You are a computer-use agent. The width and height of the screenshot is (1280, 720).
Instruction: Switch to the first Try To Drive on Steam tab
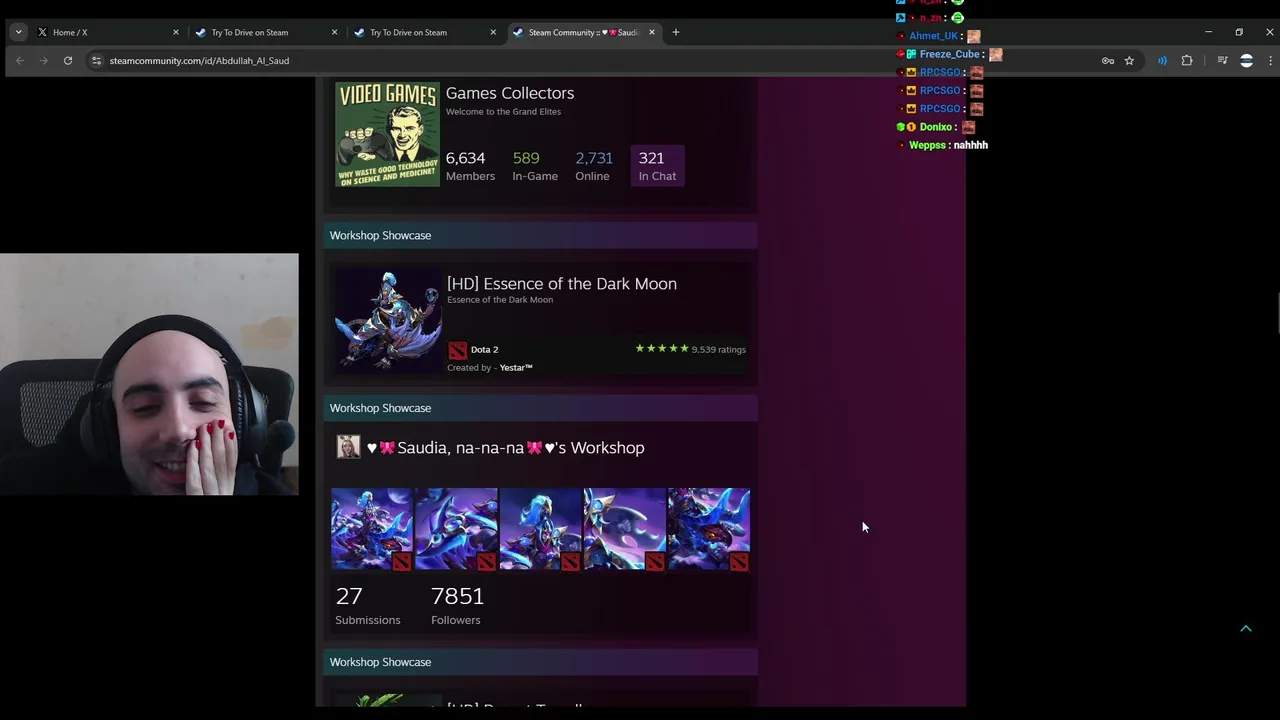pos(265,32)
